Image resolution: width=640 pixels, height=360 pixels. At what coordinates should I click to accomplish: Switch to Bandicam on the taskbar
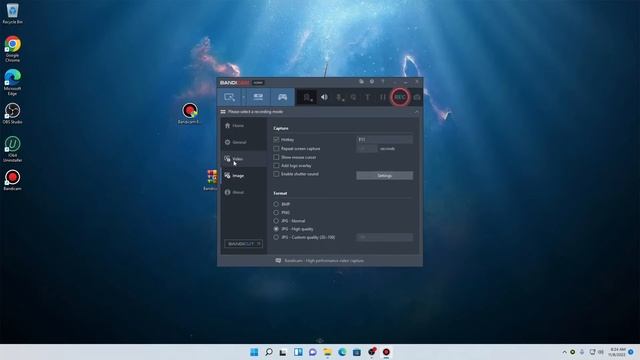386,352
